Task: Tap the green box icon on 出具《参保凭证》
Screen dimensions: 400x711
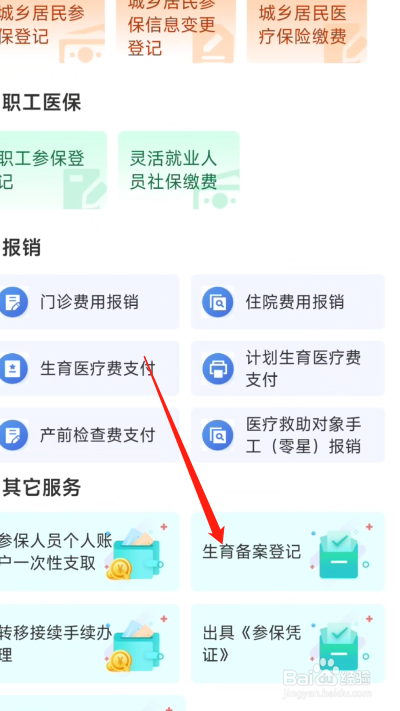Action: (x=339, y=644)
